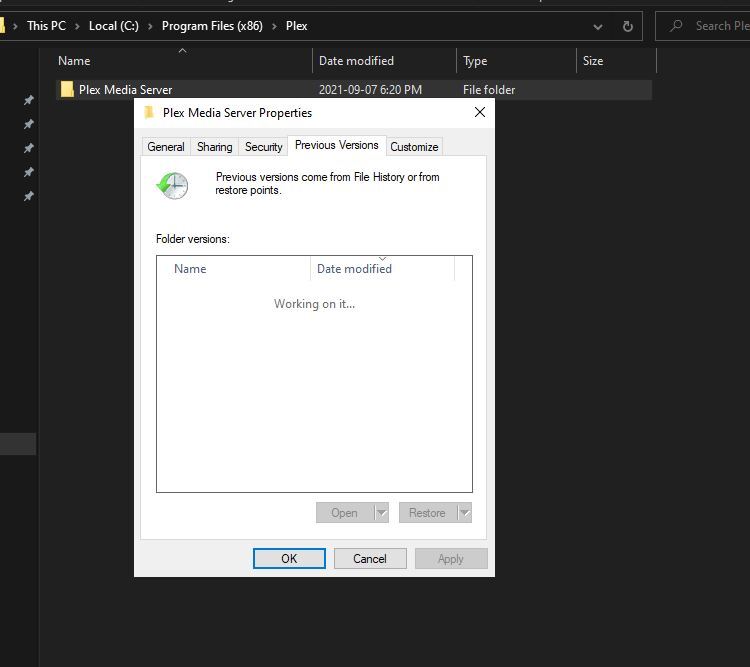Click the fourth pin icon in sidebar
Viewport: 750px width, 667px height.
(29, 172)
